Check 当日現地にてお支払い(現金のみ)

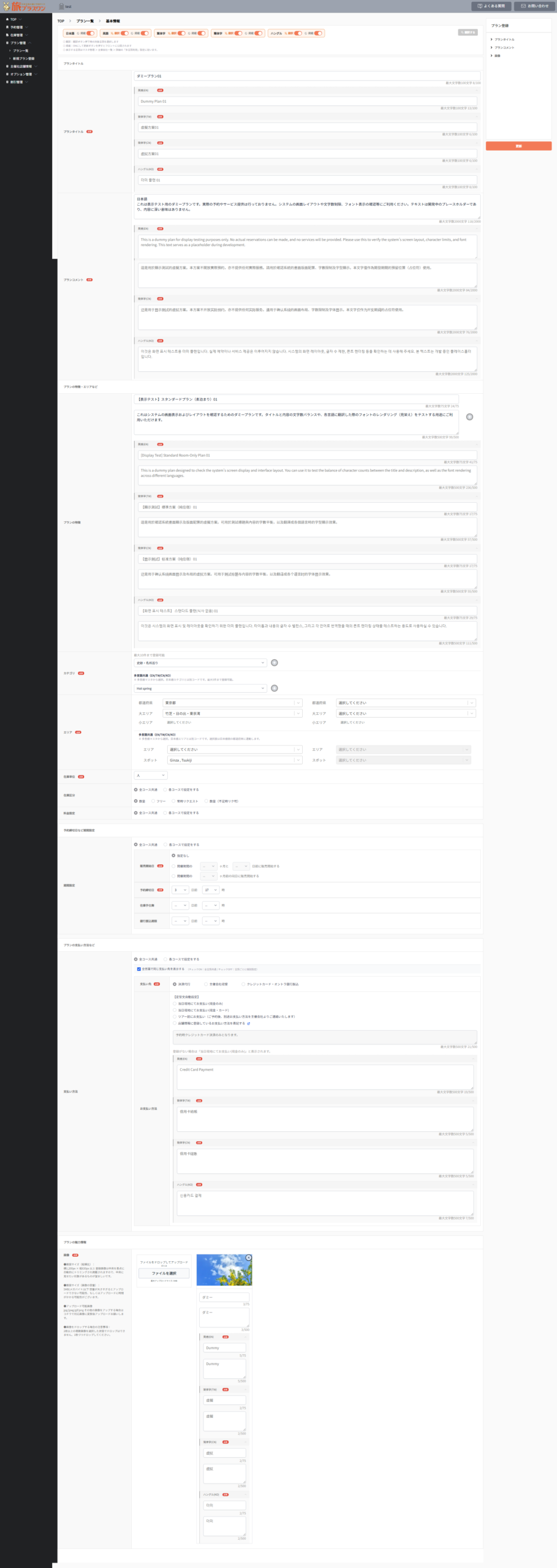click(x=175, y=1004)
